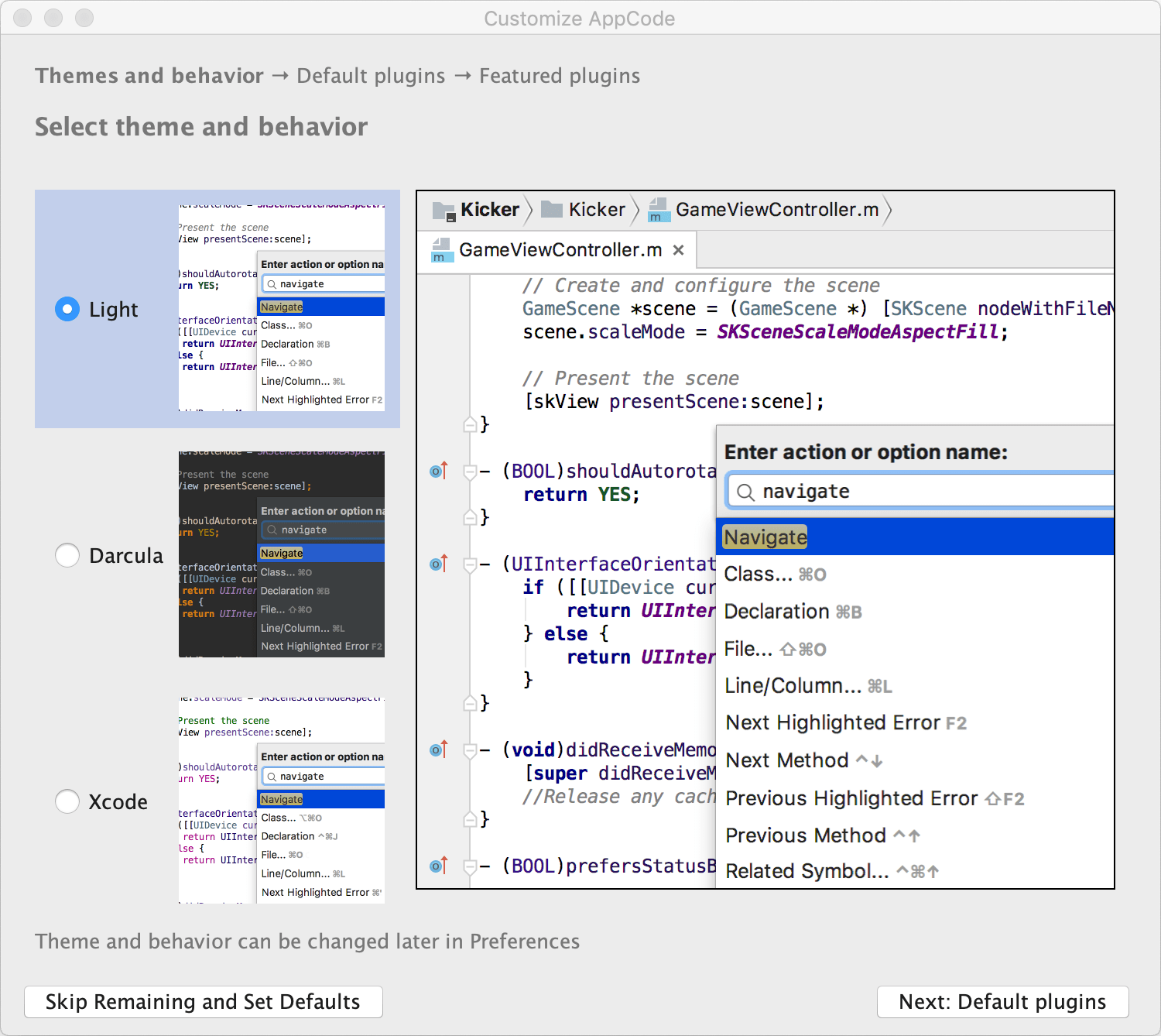The image size is (1161, 1036).
Task: Close the GameViewController.m editor tab
Action: [x=678, y=250]
